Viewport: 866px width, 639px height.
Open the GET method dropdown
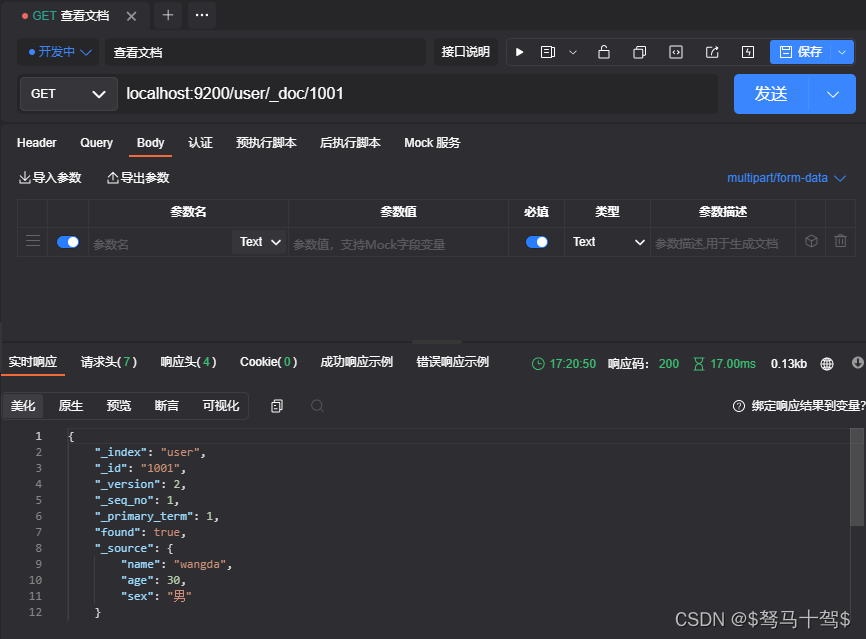[x=68, y=94]
